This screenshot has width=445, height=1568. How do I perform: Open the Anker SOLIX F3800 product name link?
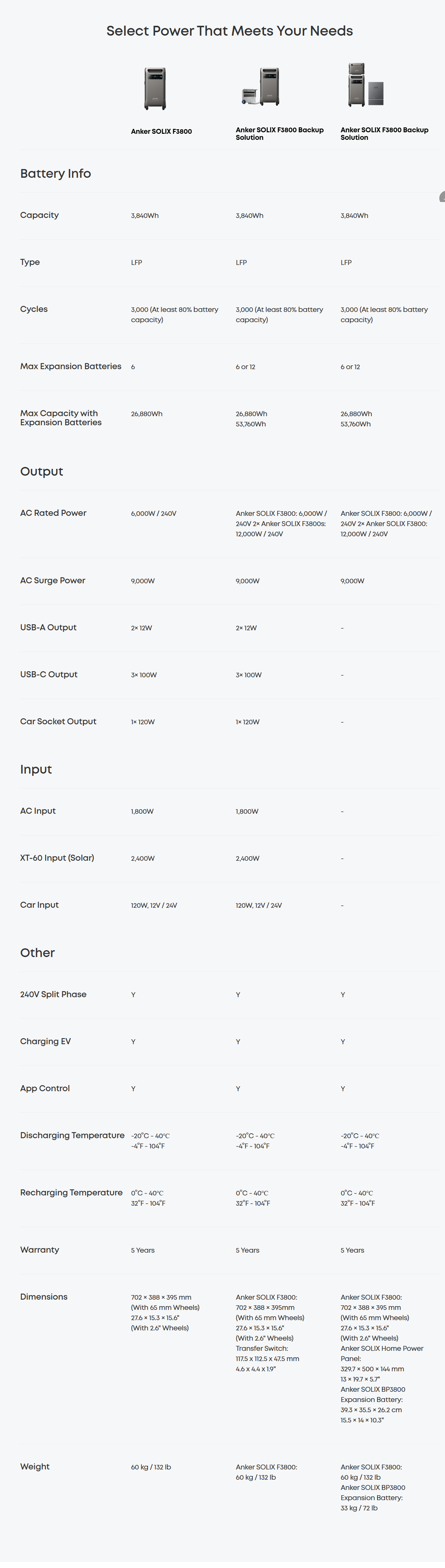click(x=162, y=132)
